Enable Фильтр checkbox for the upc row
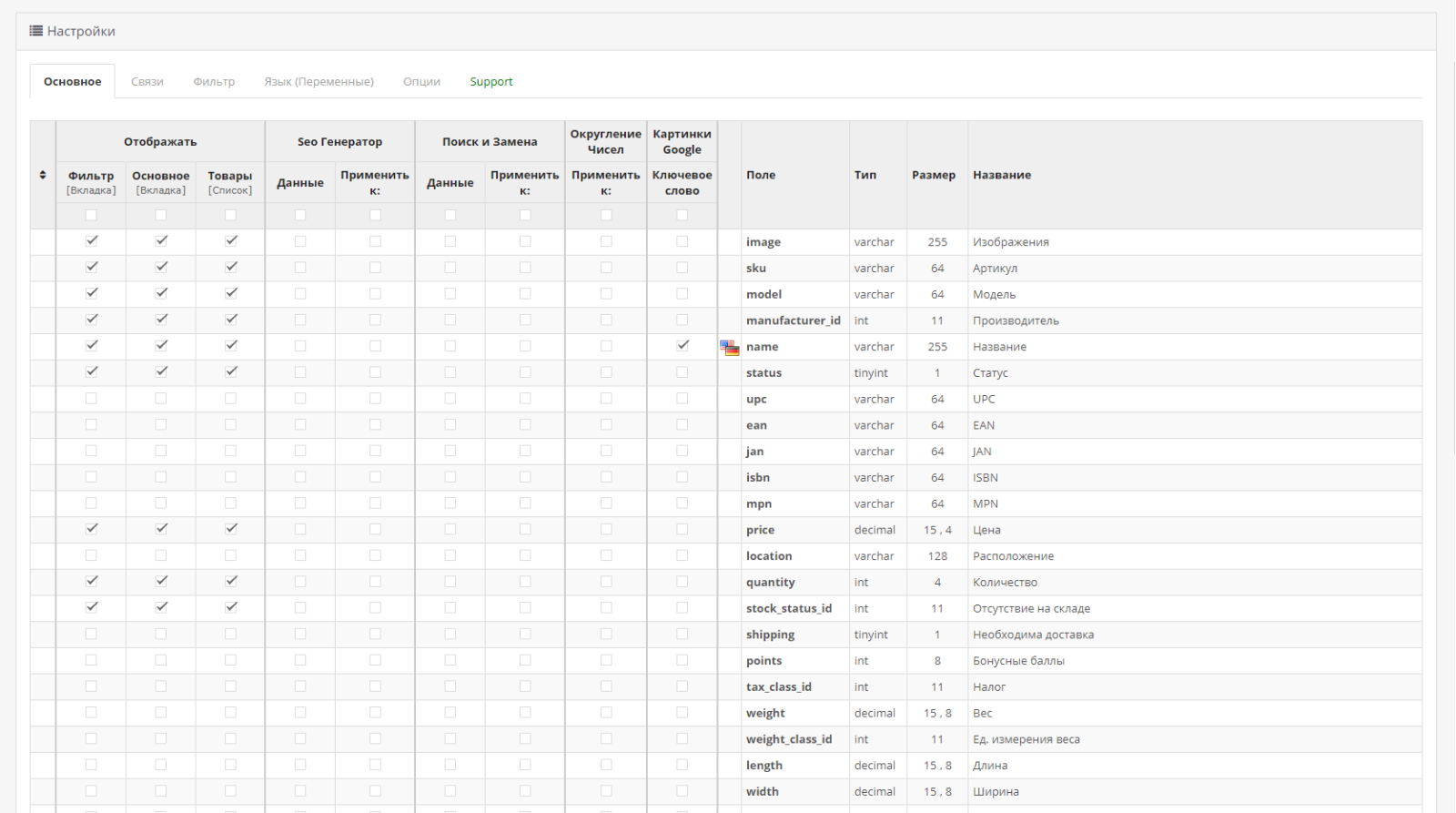The height and width of the screenshot is (813, 1456). (91, 399)
